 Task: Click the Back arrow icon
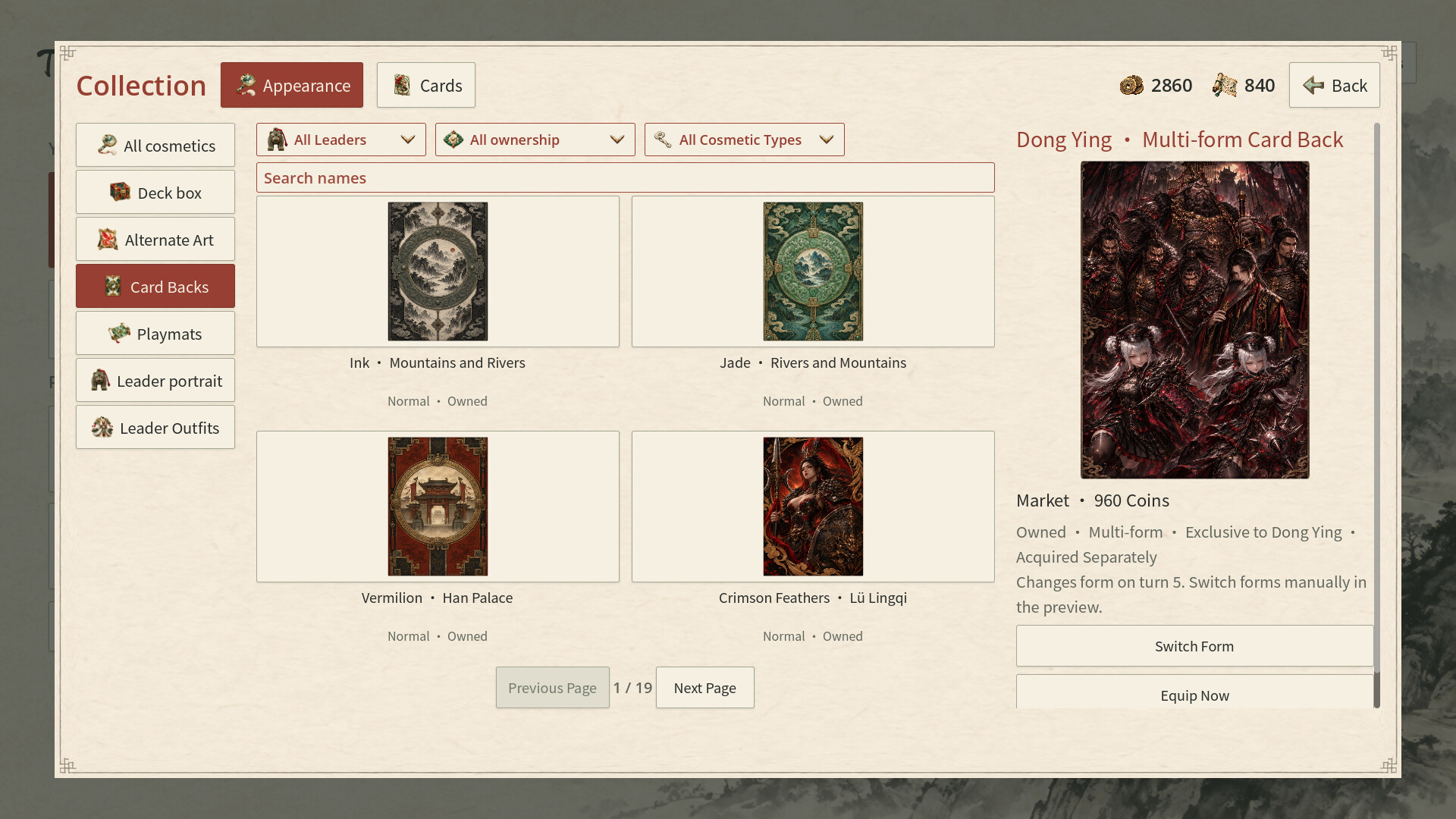tap(1313, 85)
